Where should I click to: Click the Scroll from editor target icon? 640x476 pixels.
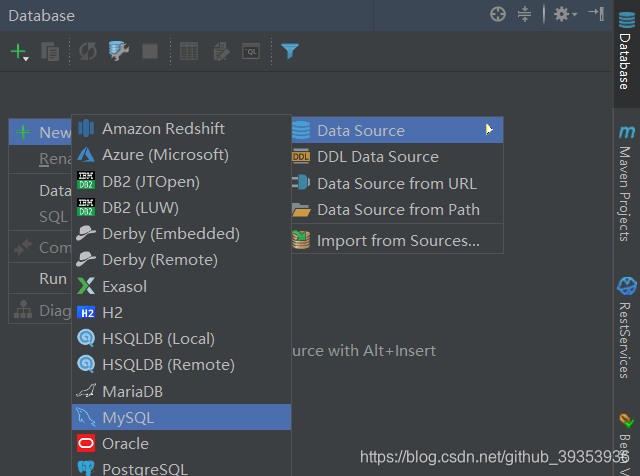coord(498,14)
